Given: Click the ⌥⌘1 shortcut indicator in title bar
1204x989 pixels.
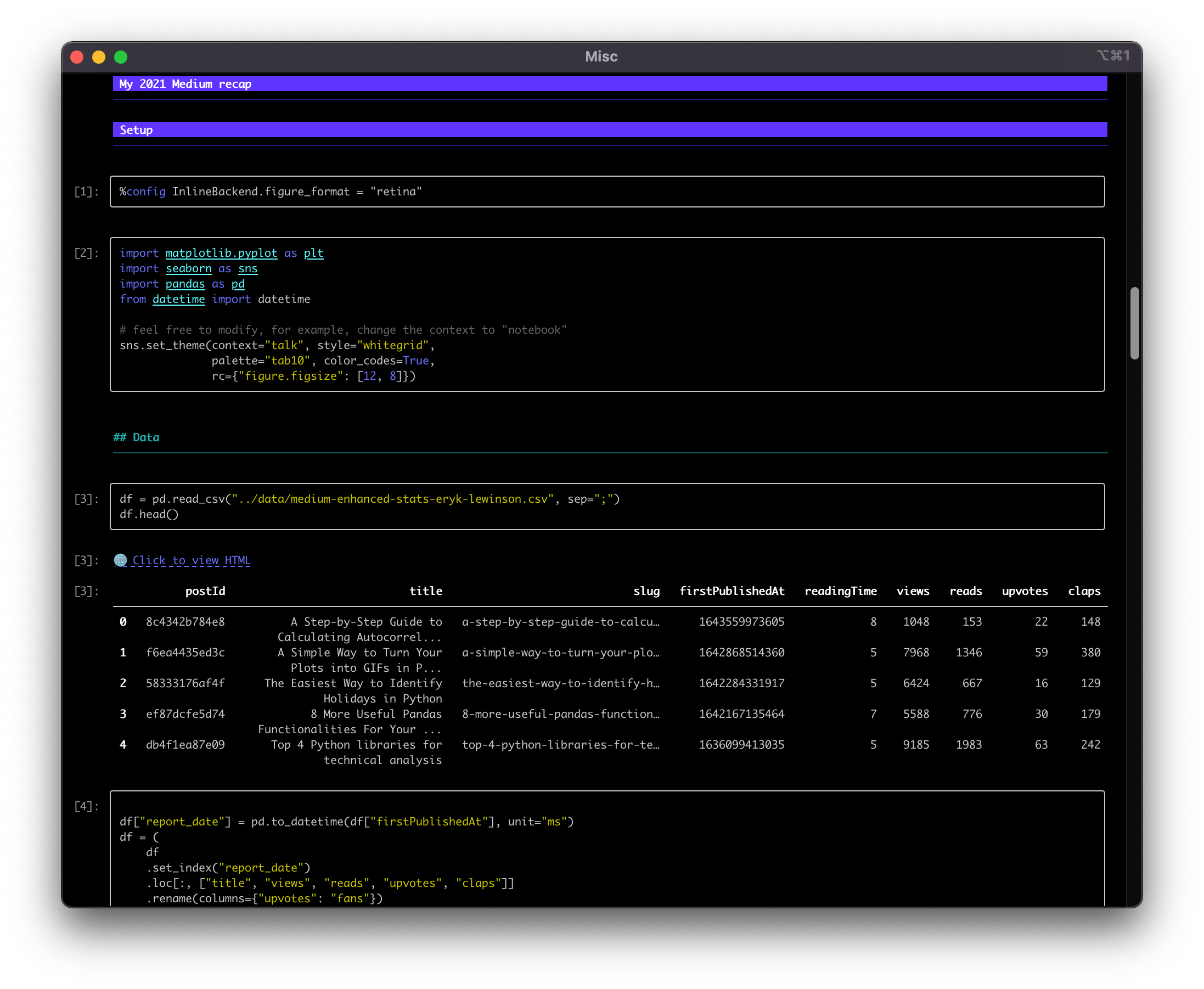Looking at the screenshot, I should coord(1113,55).
